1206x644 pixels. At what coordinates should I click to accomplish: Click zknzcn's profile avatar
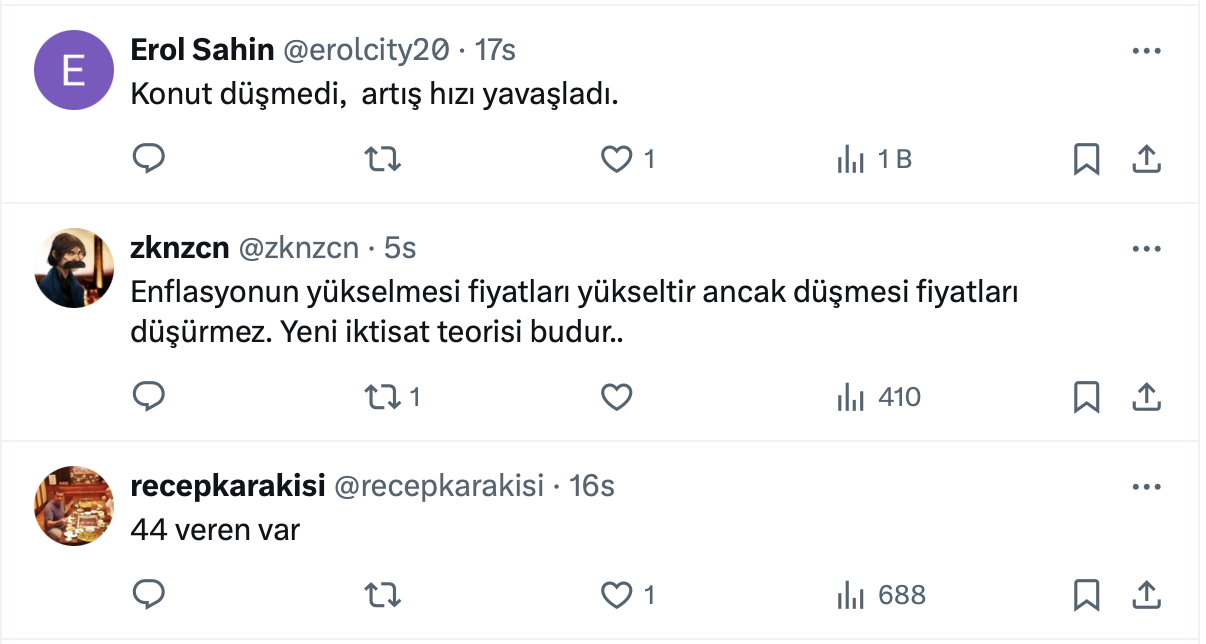click(74, 268)
